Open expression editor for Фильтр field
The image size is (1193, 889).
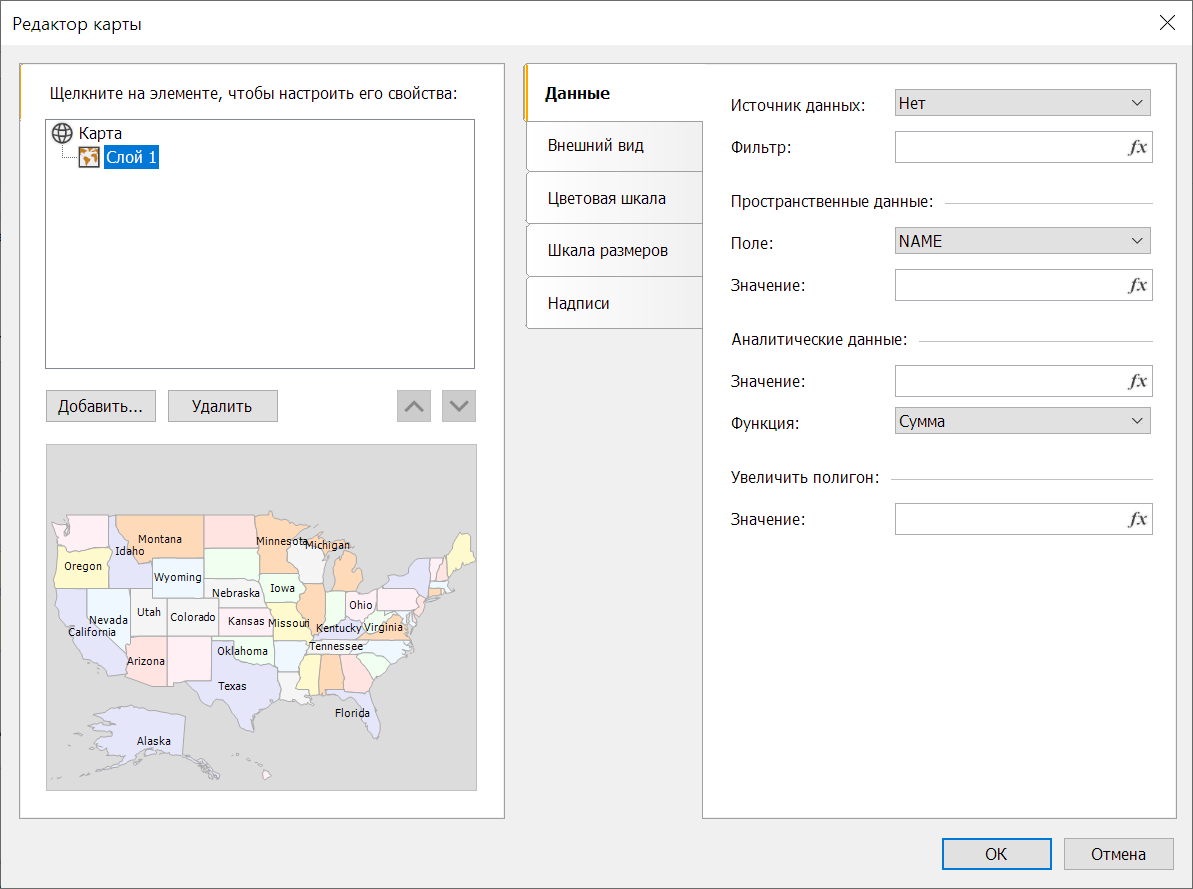[1137, 148]
